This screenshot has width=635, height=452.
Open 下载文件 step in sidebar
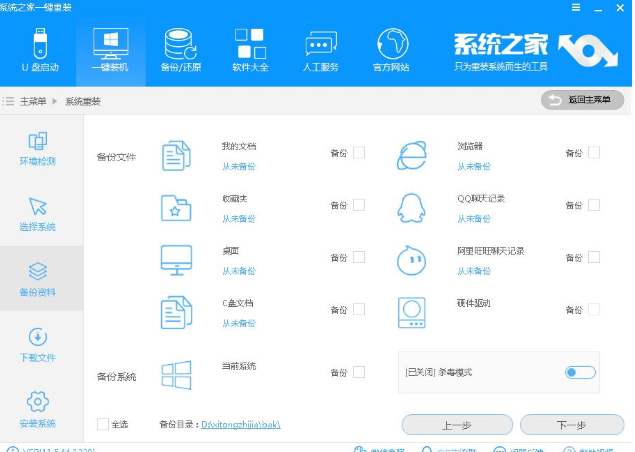tap(38, 344)
